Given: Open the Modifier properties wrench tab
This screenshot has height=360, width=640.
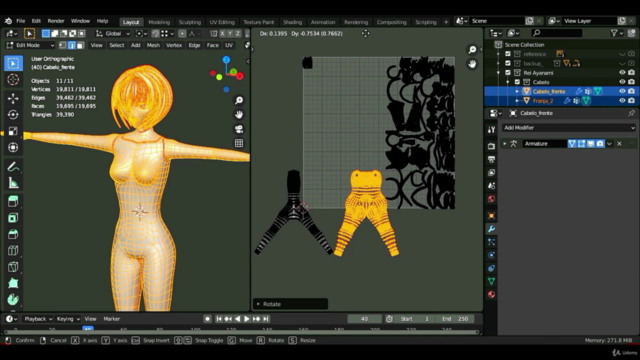Looking at the screenshot, I should point(491,229).
